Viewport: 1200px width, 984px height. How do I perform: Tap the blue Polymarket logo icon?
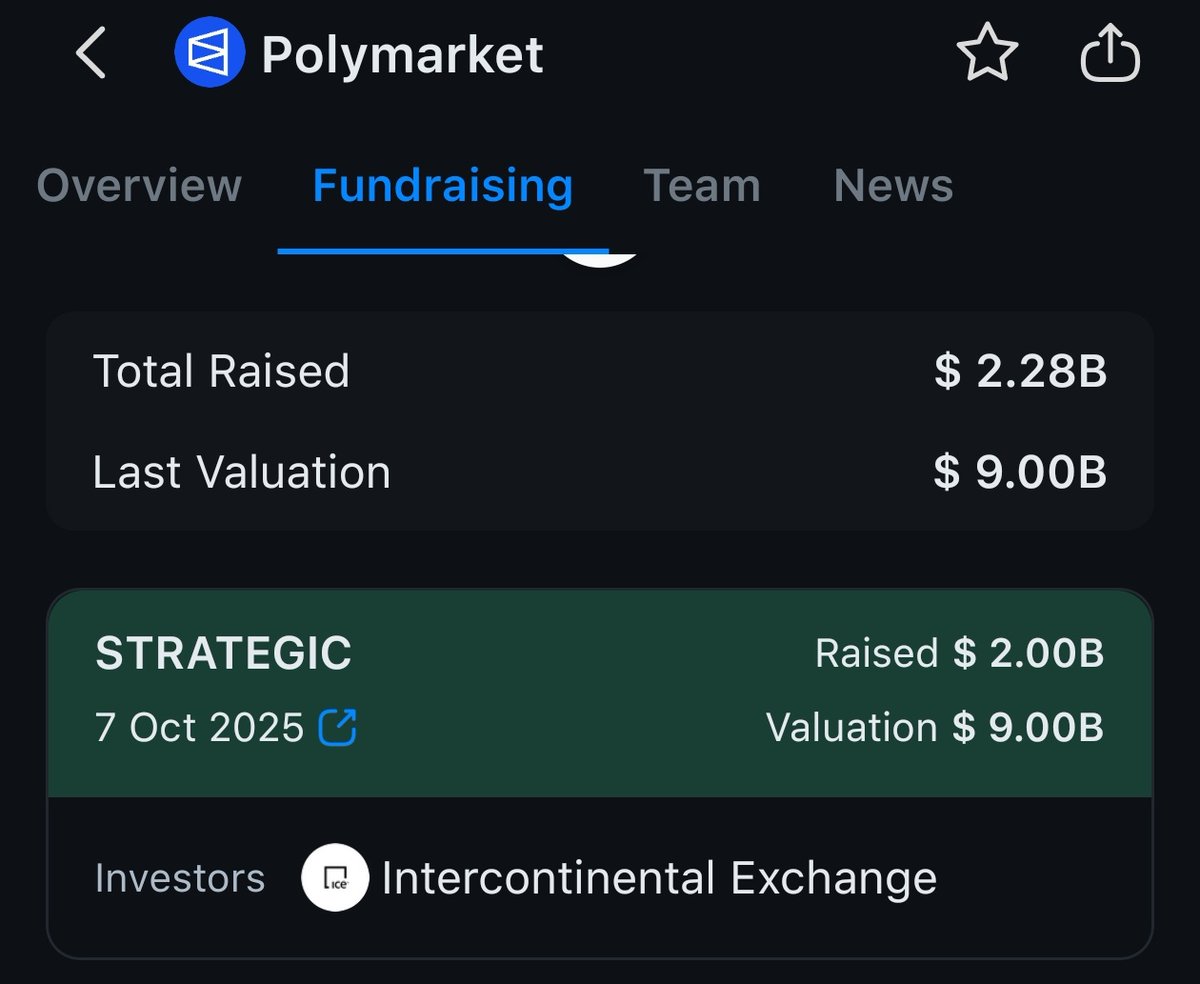210,53
